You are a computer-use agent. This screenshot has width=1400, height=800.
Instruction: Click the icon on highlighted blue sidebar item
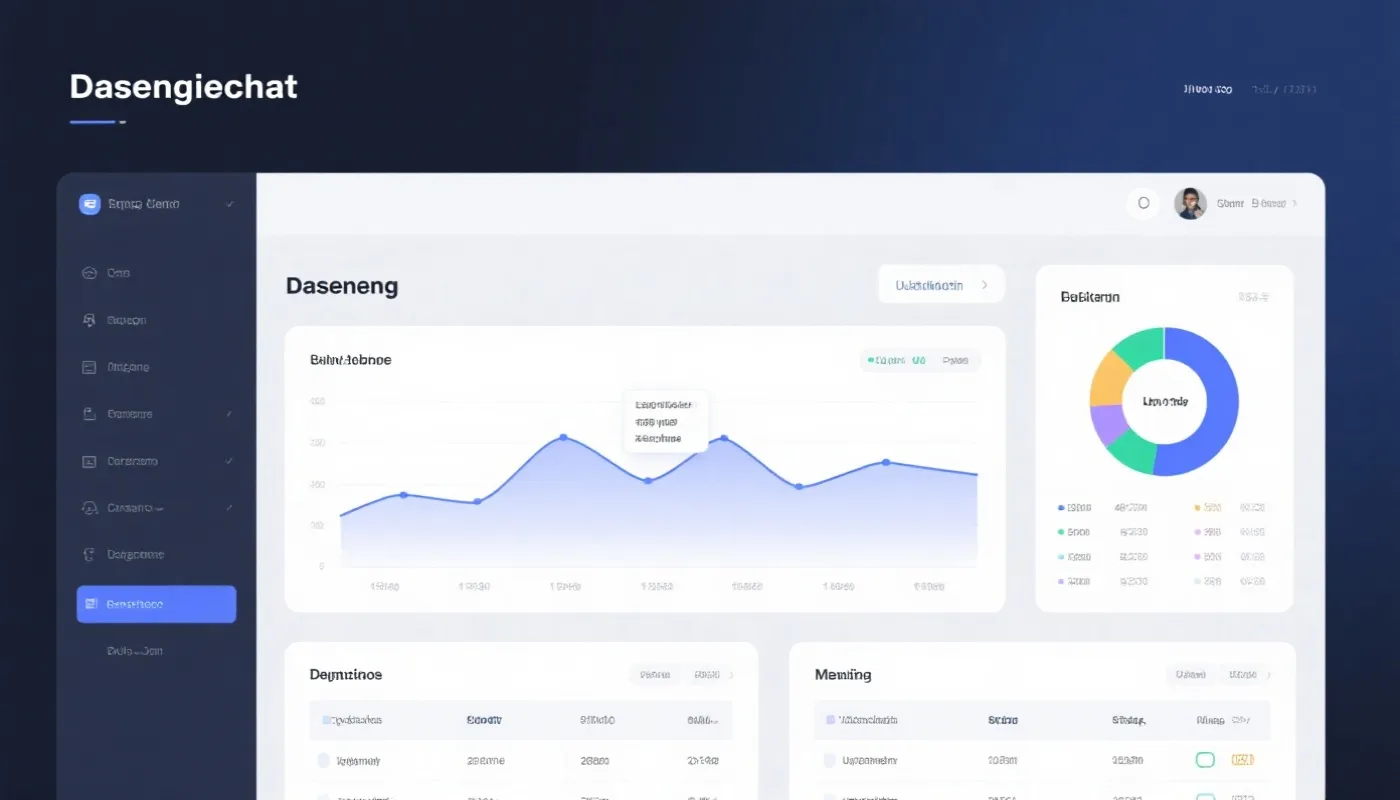(x=92, y=604)
